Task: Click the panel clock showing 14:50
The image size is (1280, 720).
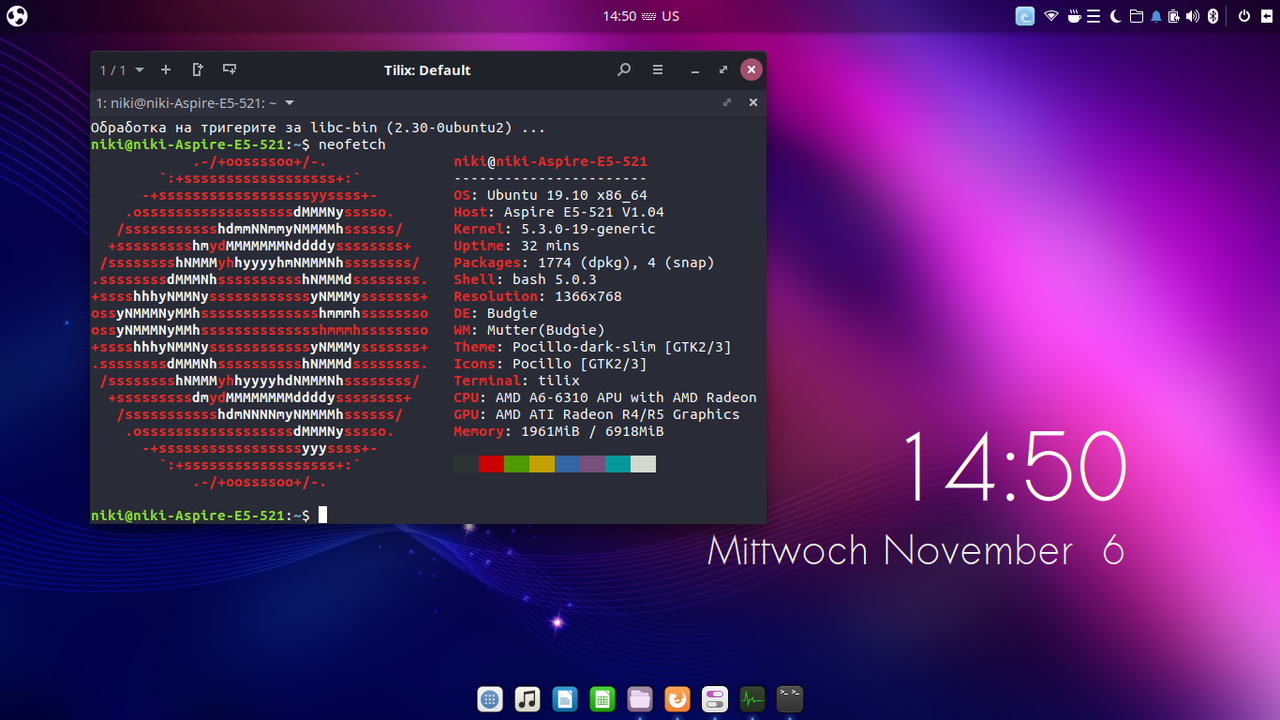Action: 619,16
